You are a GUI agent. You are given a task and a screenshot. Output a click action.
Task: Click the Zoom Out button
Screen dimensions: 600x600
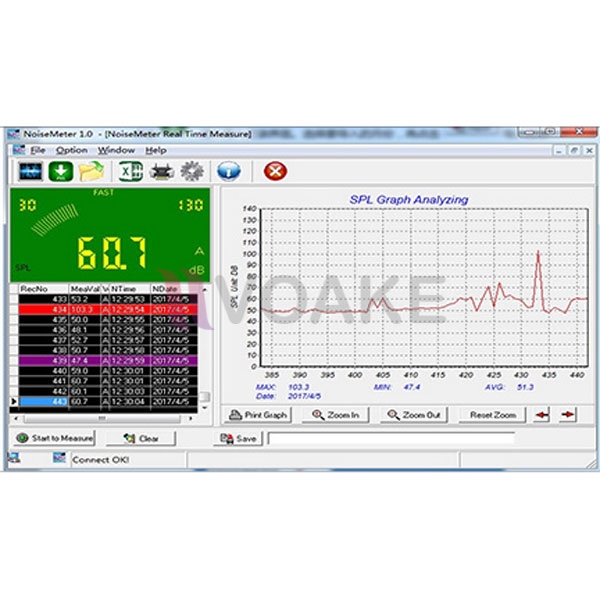click(414, 415)
